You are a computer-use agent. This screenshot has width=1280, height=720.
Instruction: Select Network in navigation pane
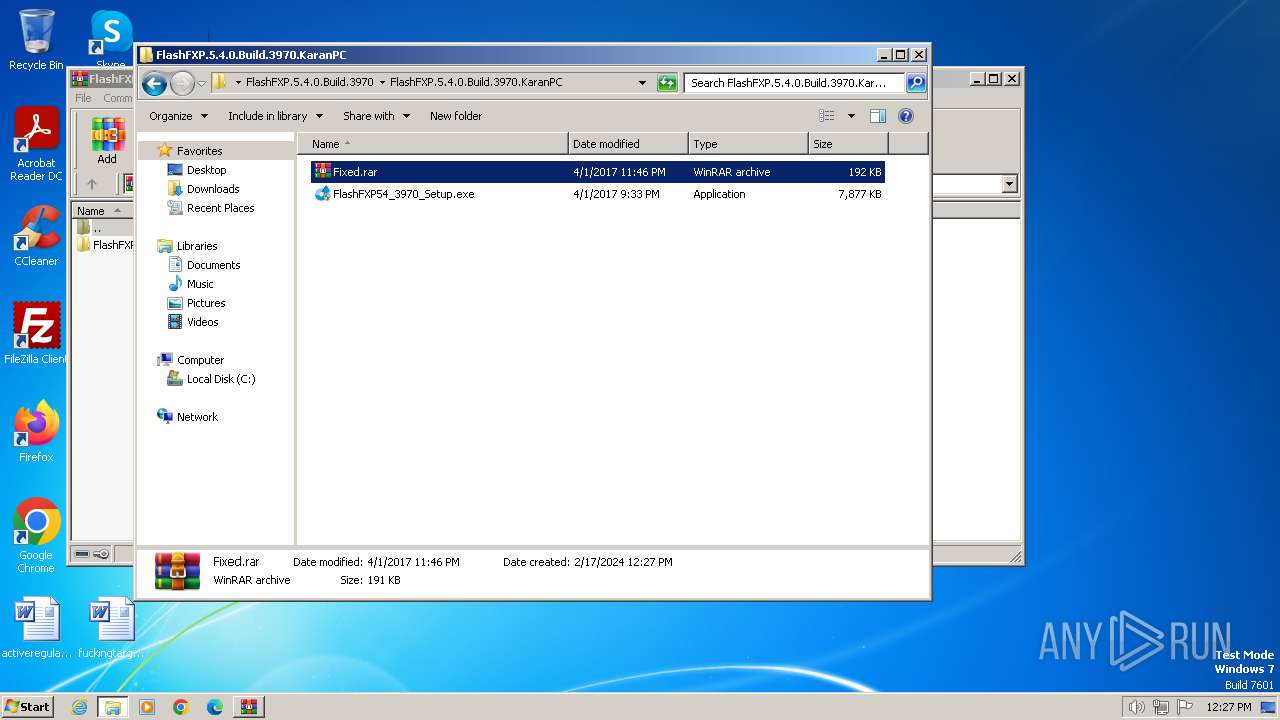point(197,417)
